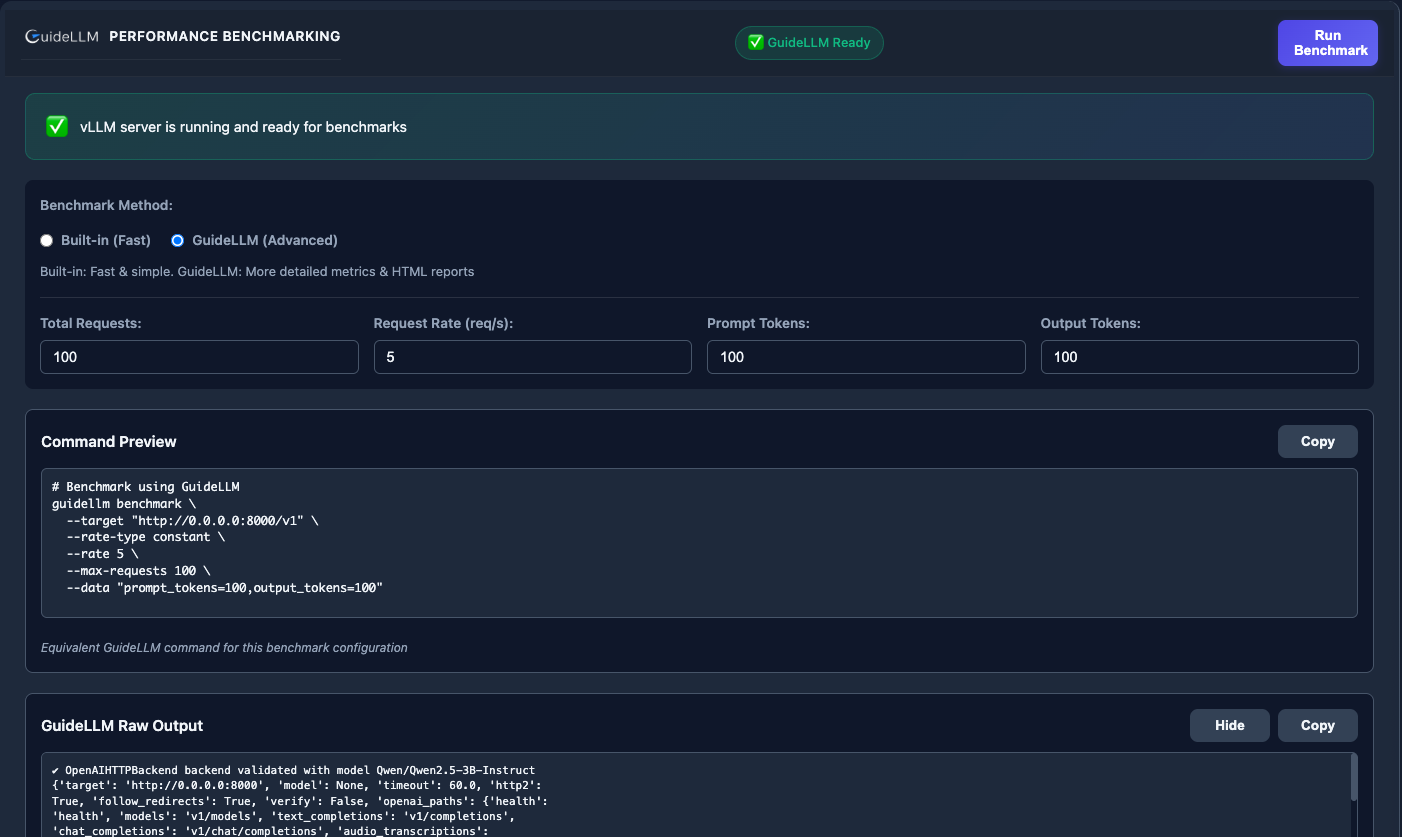The image size is (1402, 837).
Task: Click the PERFORMANCE BENCHMARKING header title
Action: [x=224, y=36]
